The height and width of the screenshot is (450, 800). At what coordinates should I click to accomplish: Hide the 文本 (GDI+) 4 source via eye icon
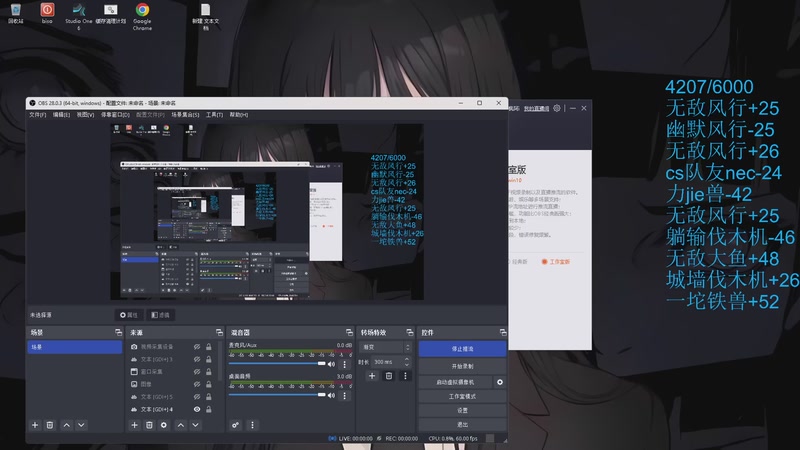tap(197, 409)
